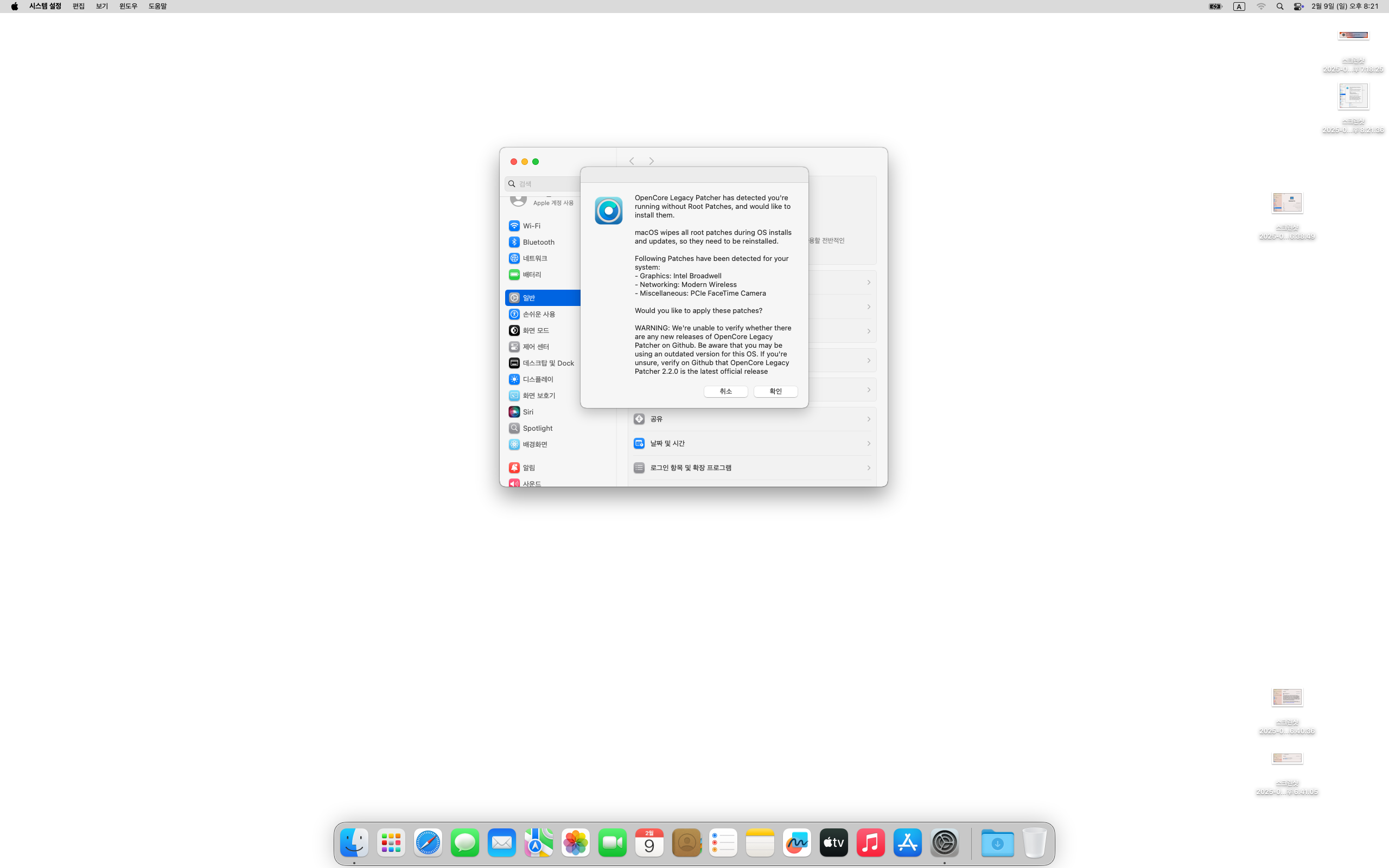The height and width of the screenshot is (868, 1389).
Task: Open the 시스템 설정 menu
Action: pyautogui.click(x=46, y=7)
